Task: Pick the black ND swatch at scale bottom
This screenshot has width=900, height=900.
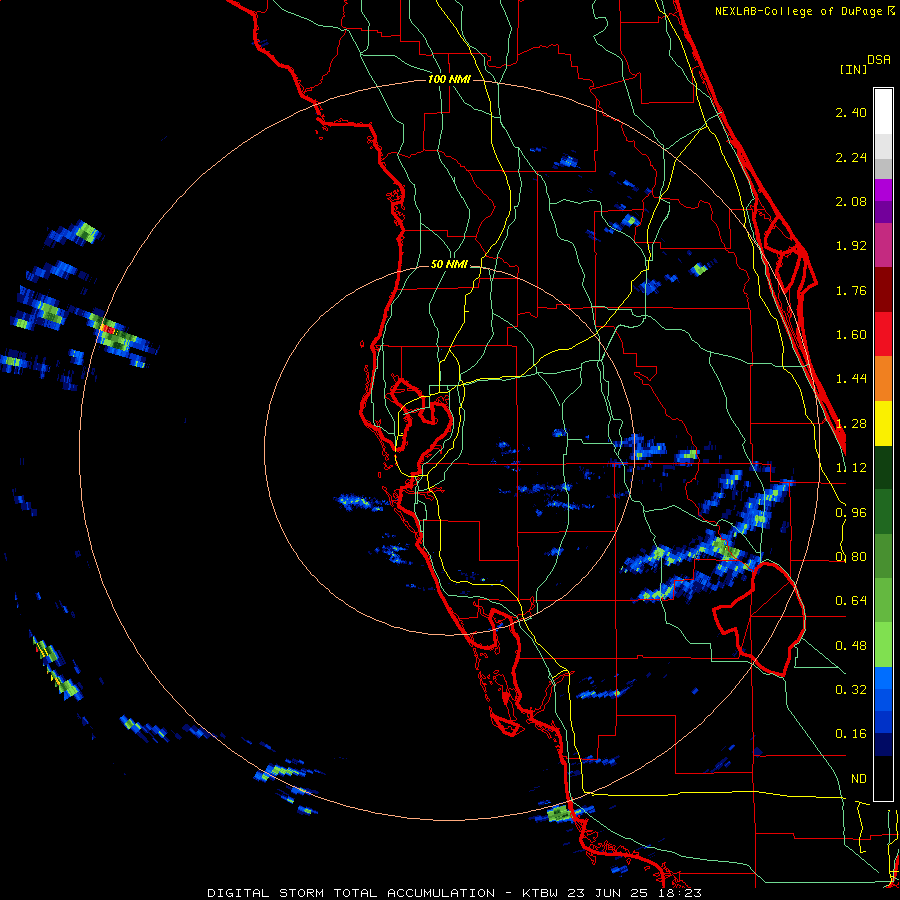Action: click(883, 778)
